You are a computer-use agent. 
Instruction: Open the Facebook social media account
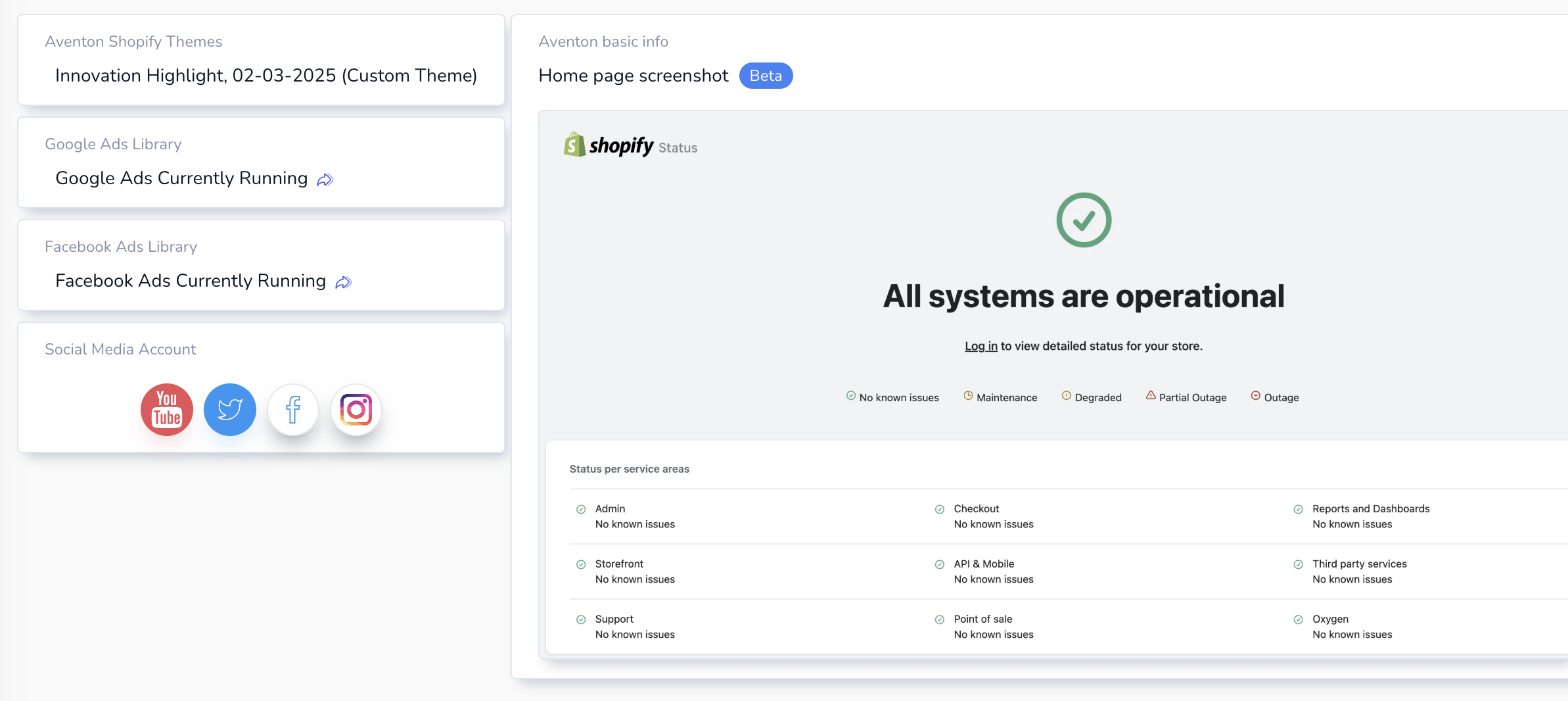coord(292,410)
